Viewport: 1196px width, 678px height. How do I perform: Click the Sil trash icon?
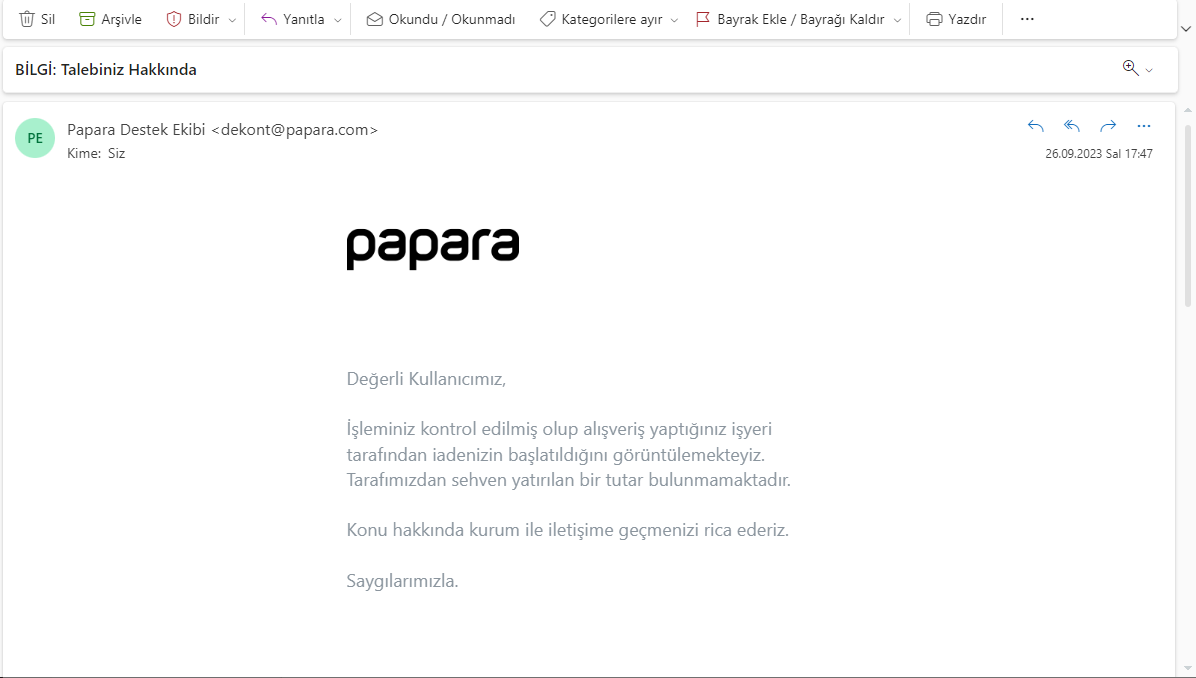[27, 19]
